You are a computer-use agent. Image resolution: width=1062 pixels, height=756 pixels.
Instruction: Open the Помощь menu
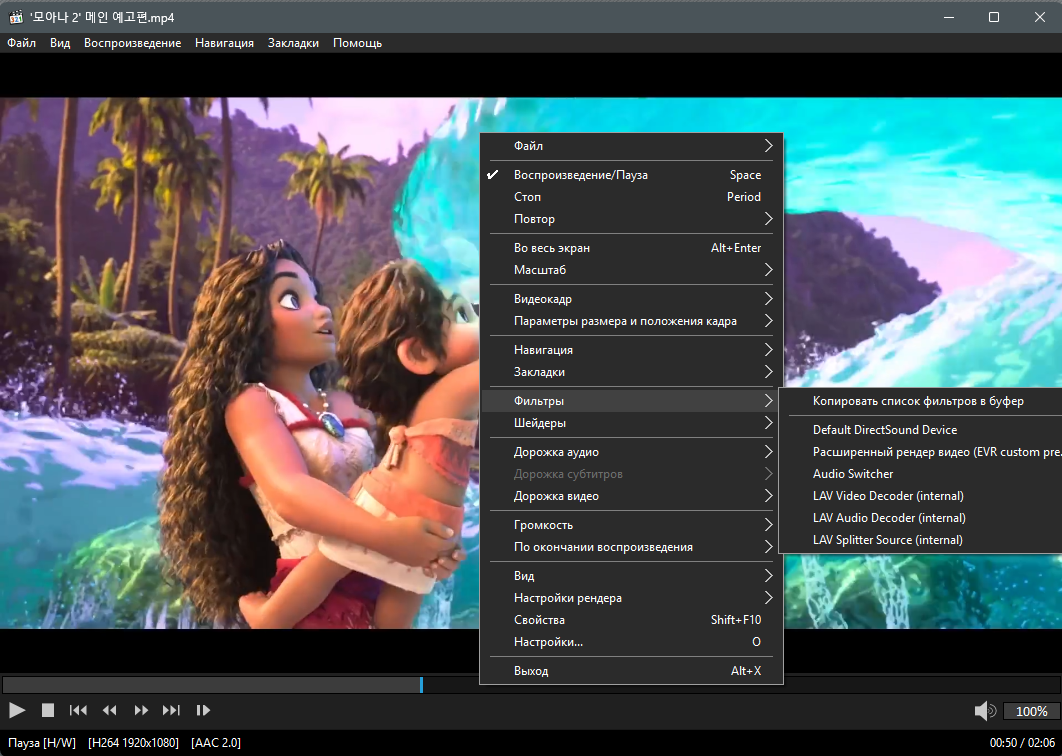(x=358, y=43)
